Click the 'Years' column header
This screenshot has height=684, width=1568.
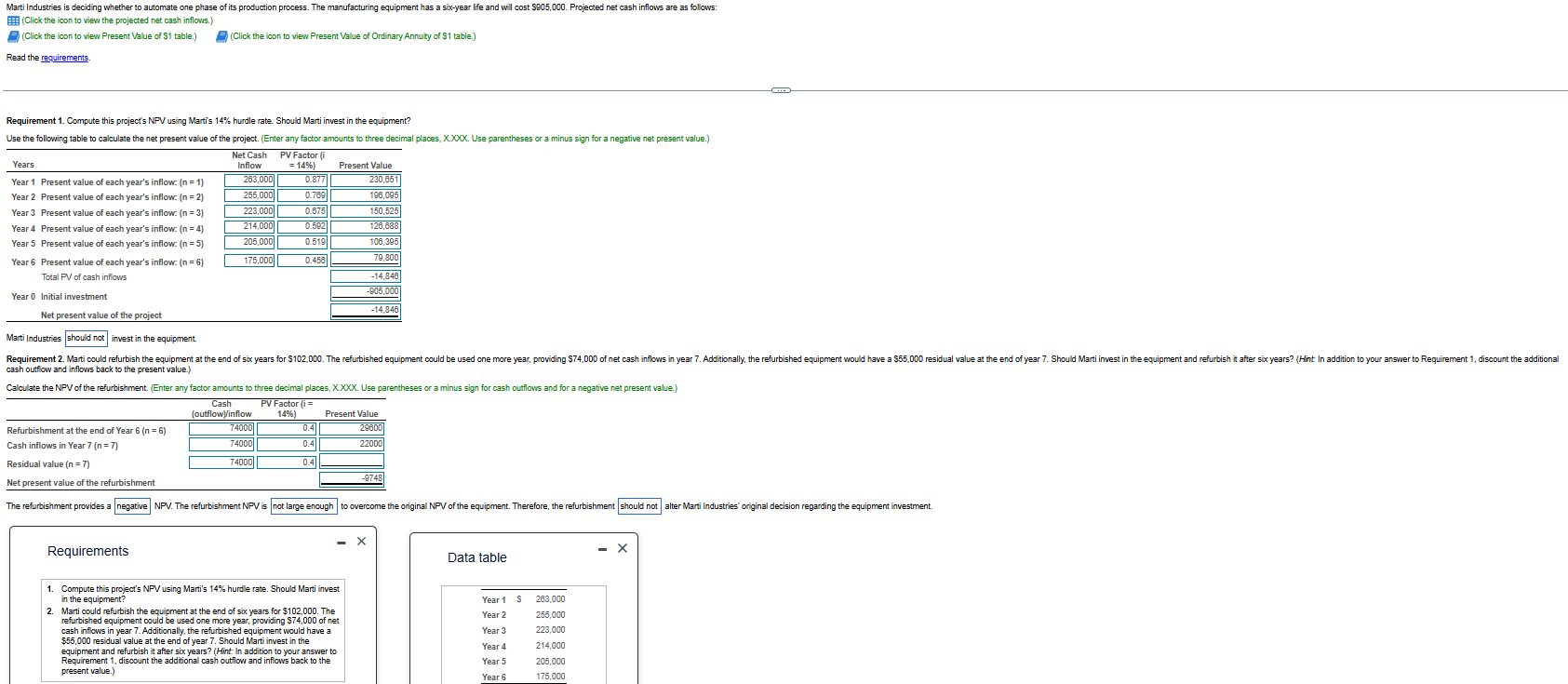(23, 165)
